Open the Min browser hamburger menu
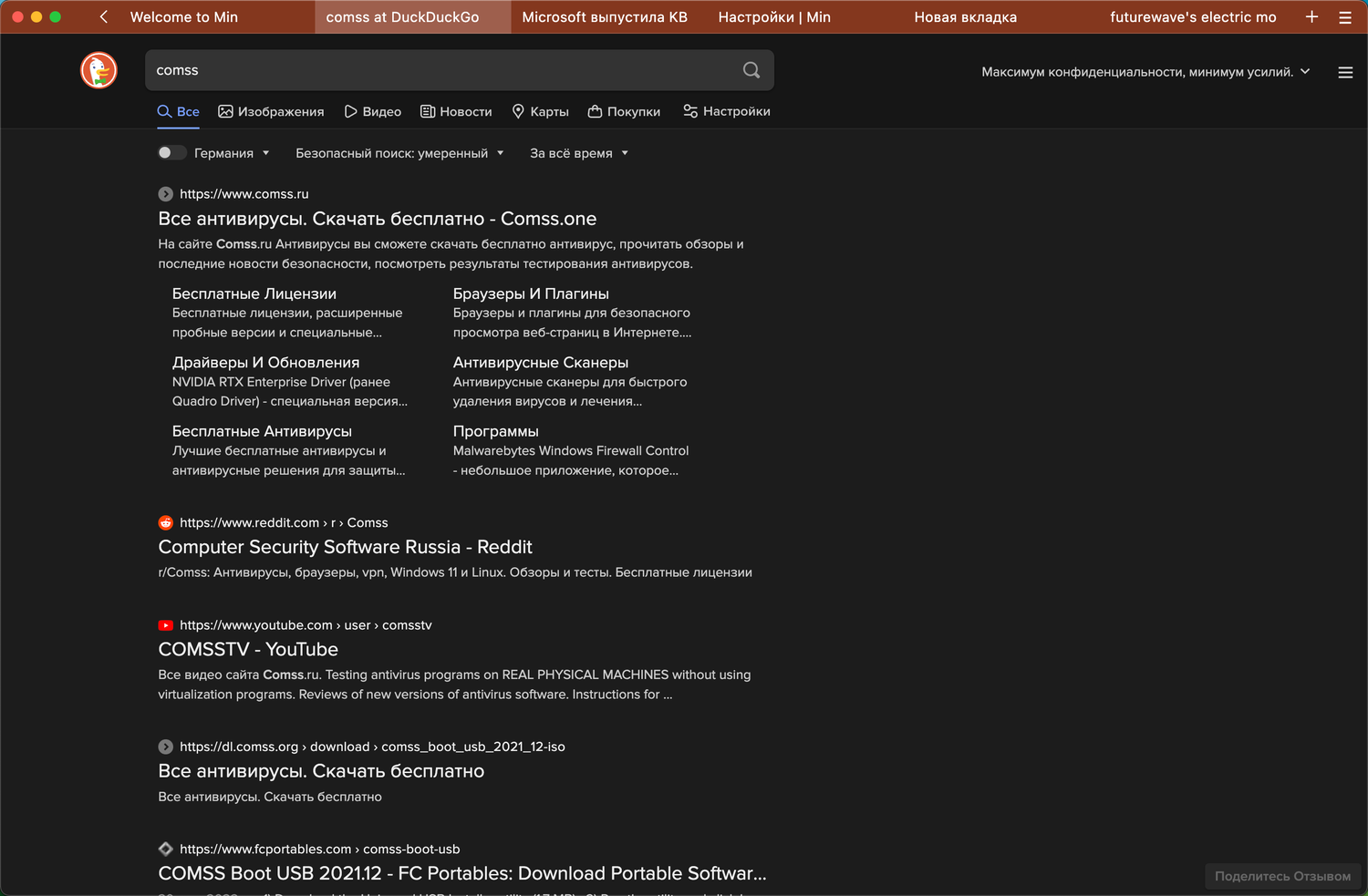The image size is (1368, 896). point(1345,16)
